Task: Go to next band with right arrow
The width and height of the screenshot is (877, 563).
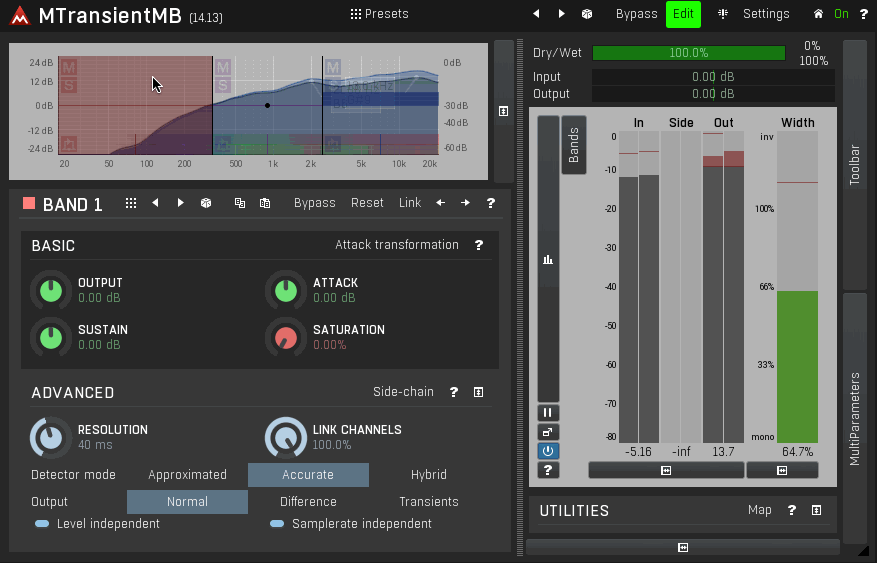Action: [465, 203]
